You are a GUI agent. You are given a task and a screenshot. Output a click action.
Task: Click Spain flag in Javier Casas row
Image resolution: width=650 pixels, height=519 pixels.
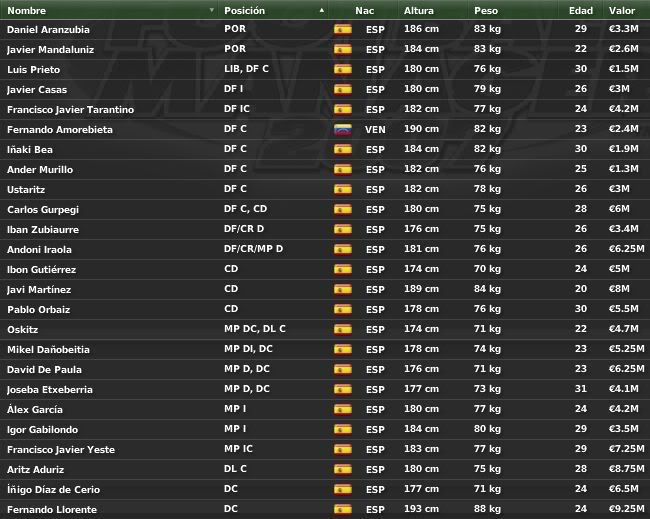coord(343,89)
